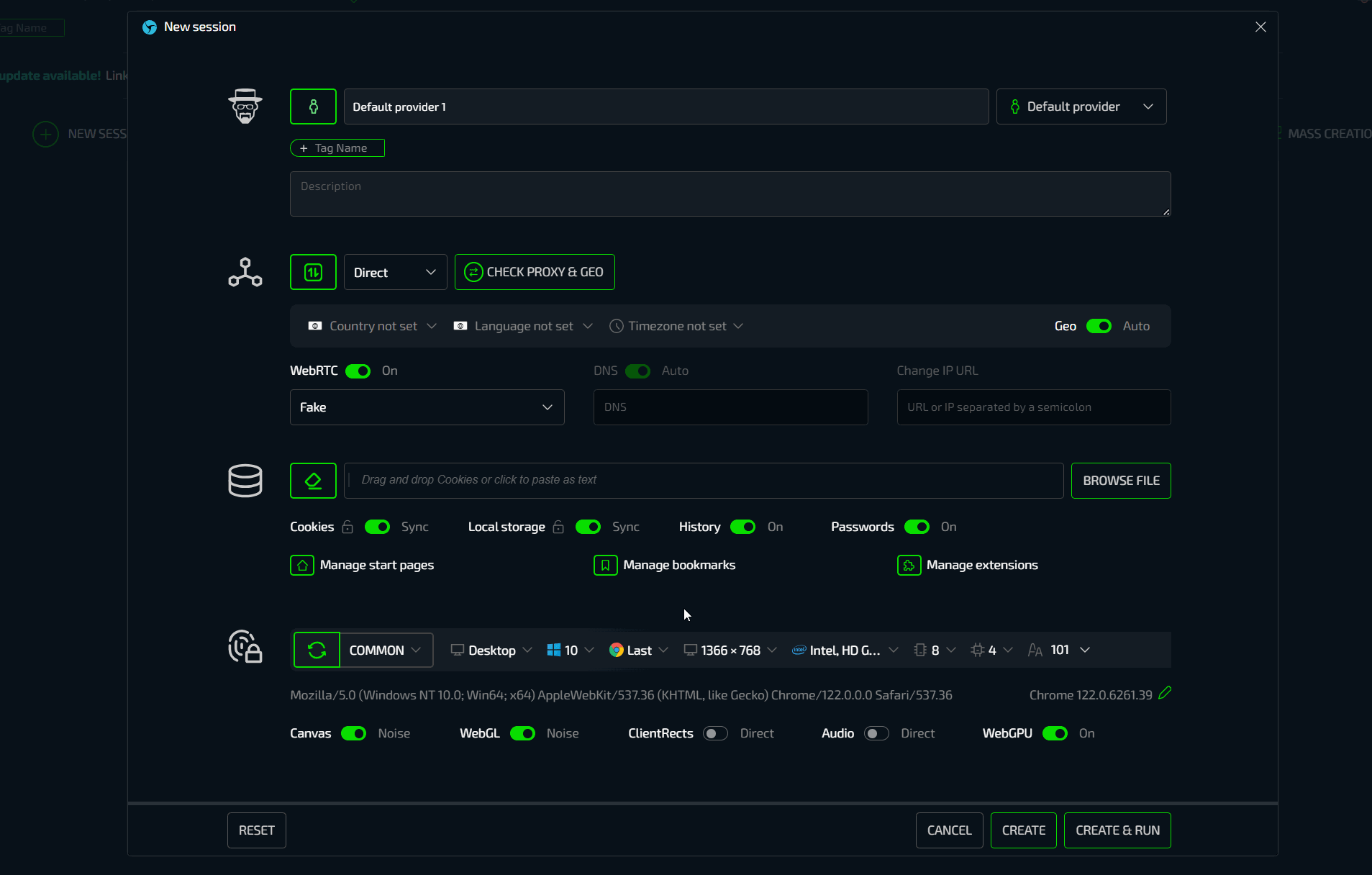Screen dimensions: 1372x875
Task: Open the COMMON fingerprint mode menu
Action: pos(386,650)
